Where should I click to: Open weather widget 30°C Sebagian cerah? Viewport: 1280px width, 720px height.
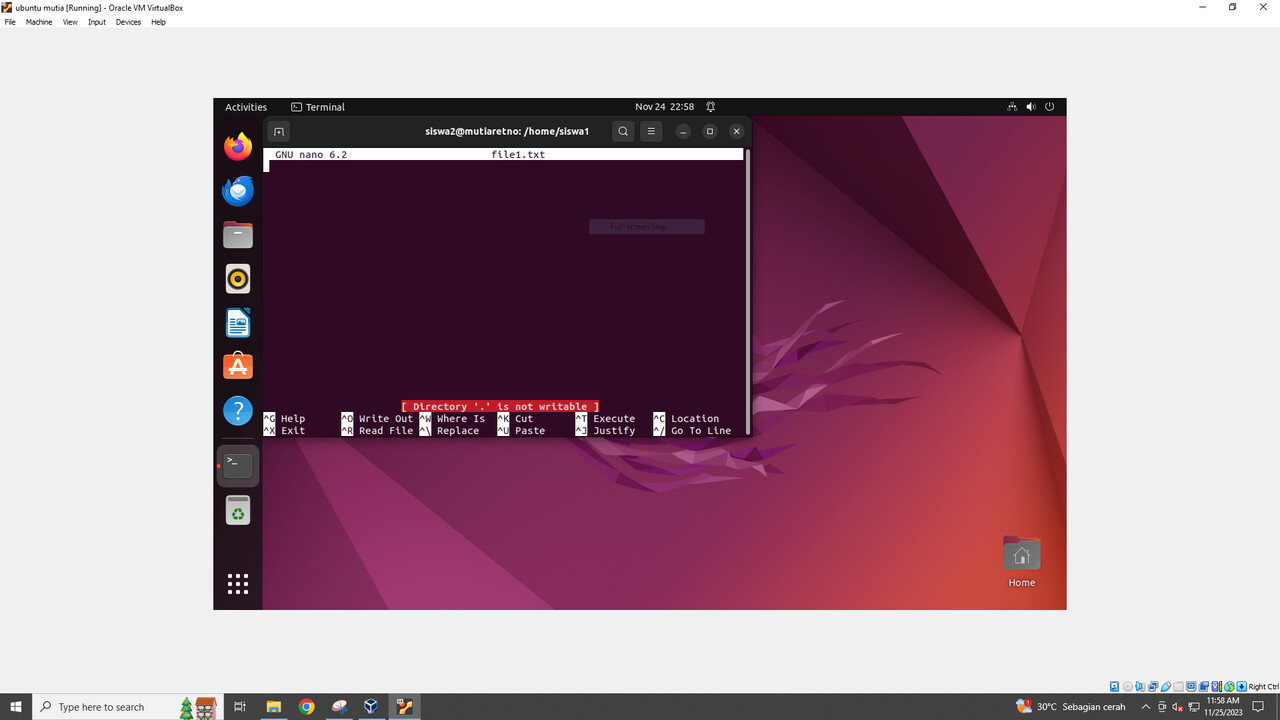(1071, 707)
